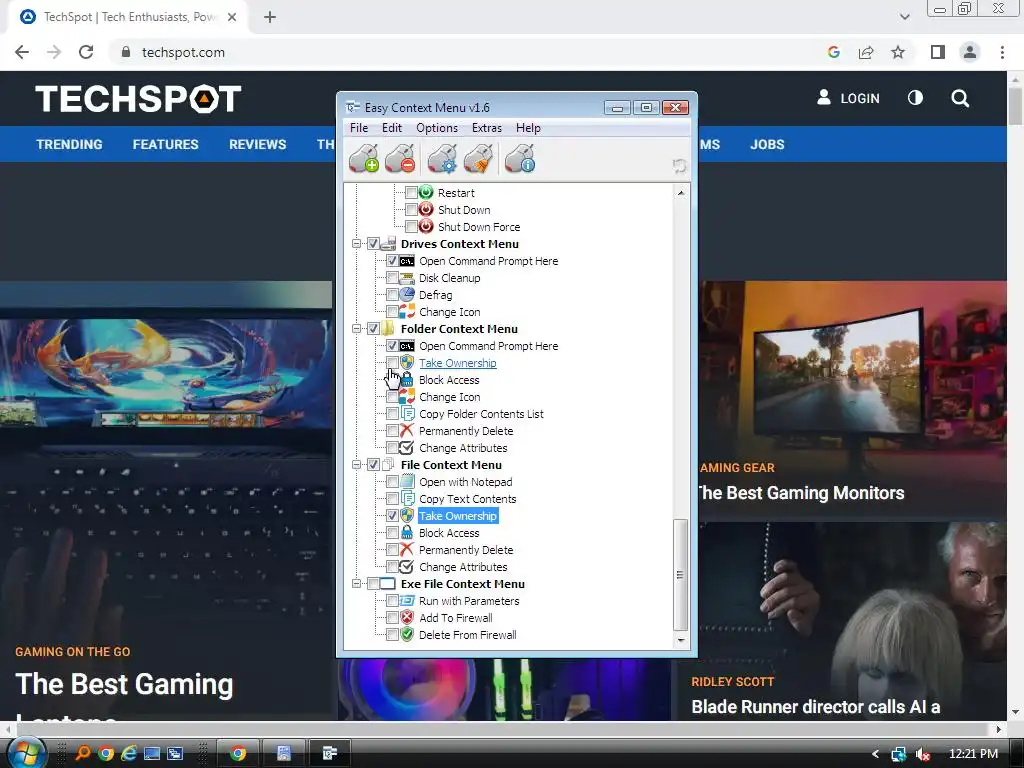This screenshot has height=768, width=1024.
Task: Check the Copy Text Contents checkbox
Action: pyautogui.click(x=392, y=498)
